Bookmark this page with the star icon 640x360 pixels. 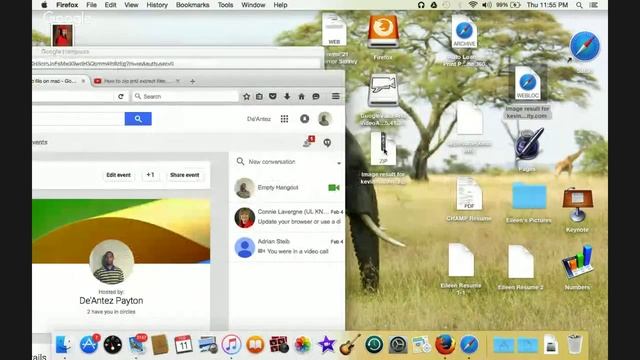(x=246, y=96)
